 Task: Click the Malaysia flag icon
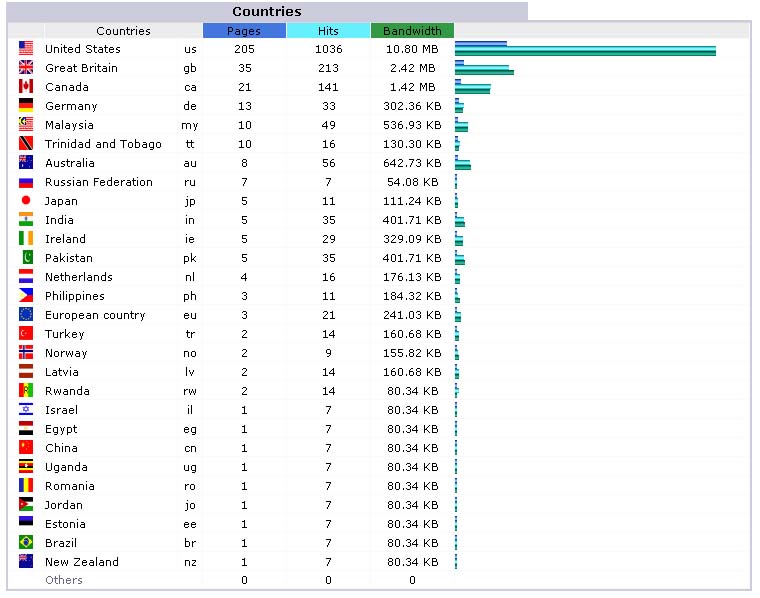(26, 124)
